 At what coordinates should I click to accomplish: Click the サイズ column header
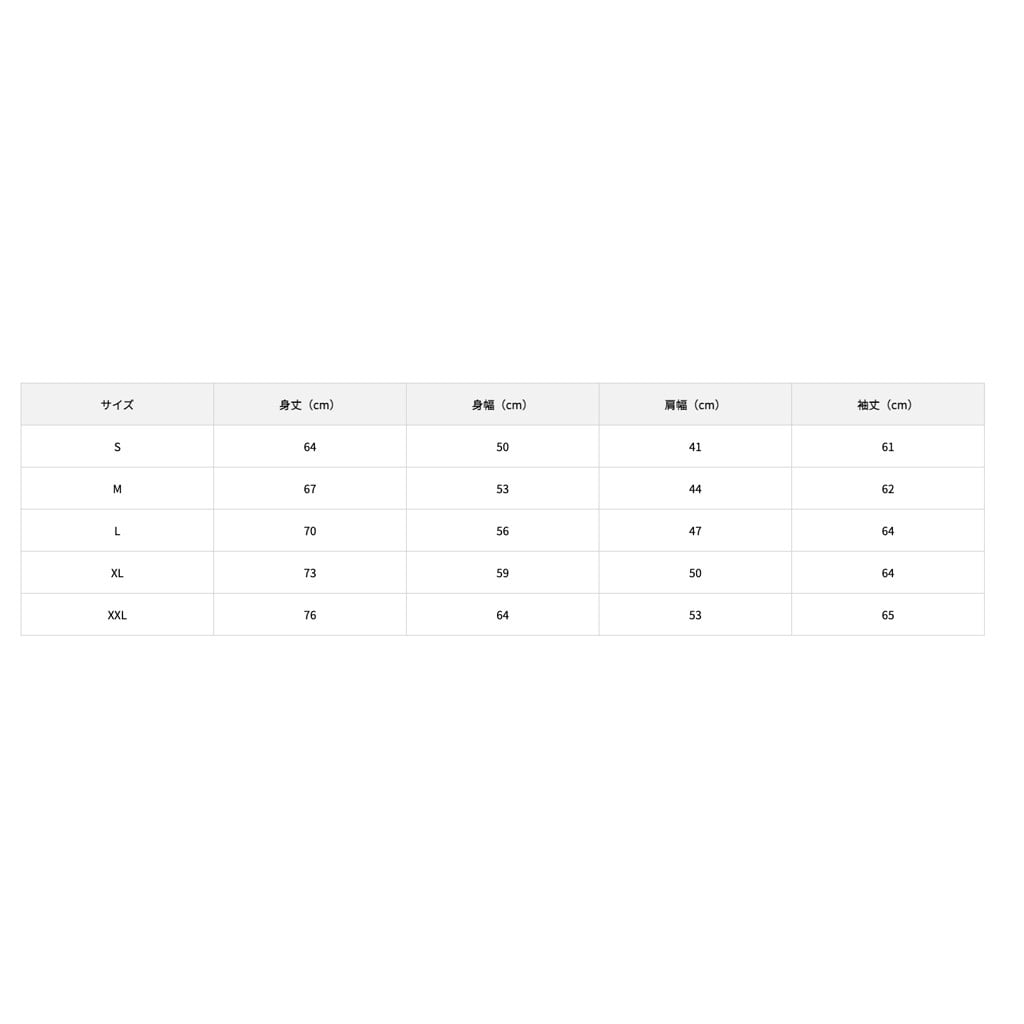[x=117, y=405]
